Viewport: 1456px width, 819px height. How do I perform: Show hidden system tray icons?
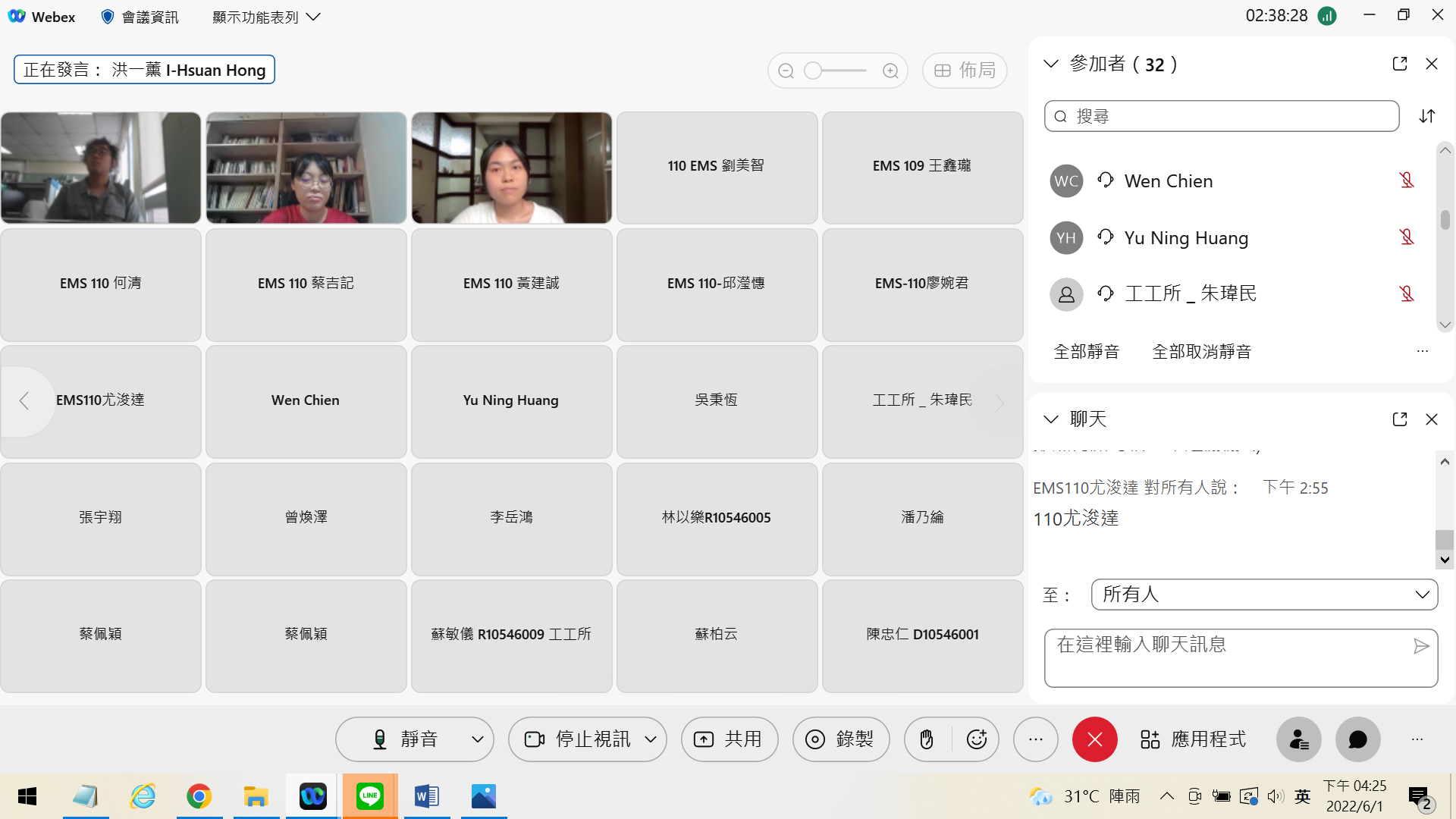pyautogui.click(x=1167, y=796)
